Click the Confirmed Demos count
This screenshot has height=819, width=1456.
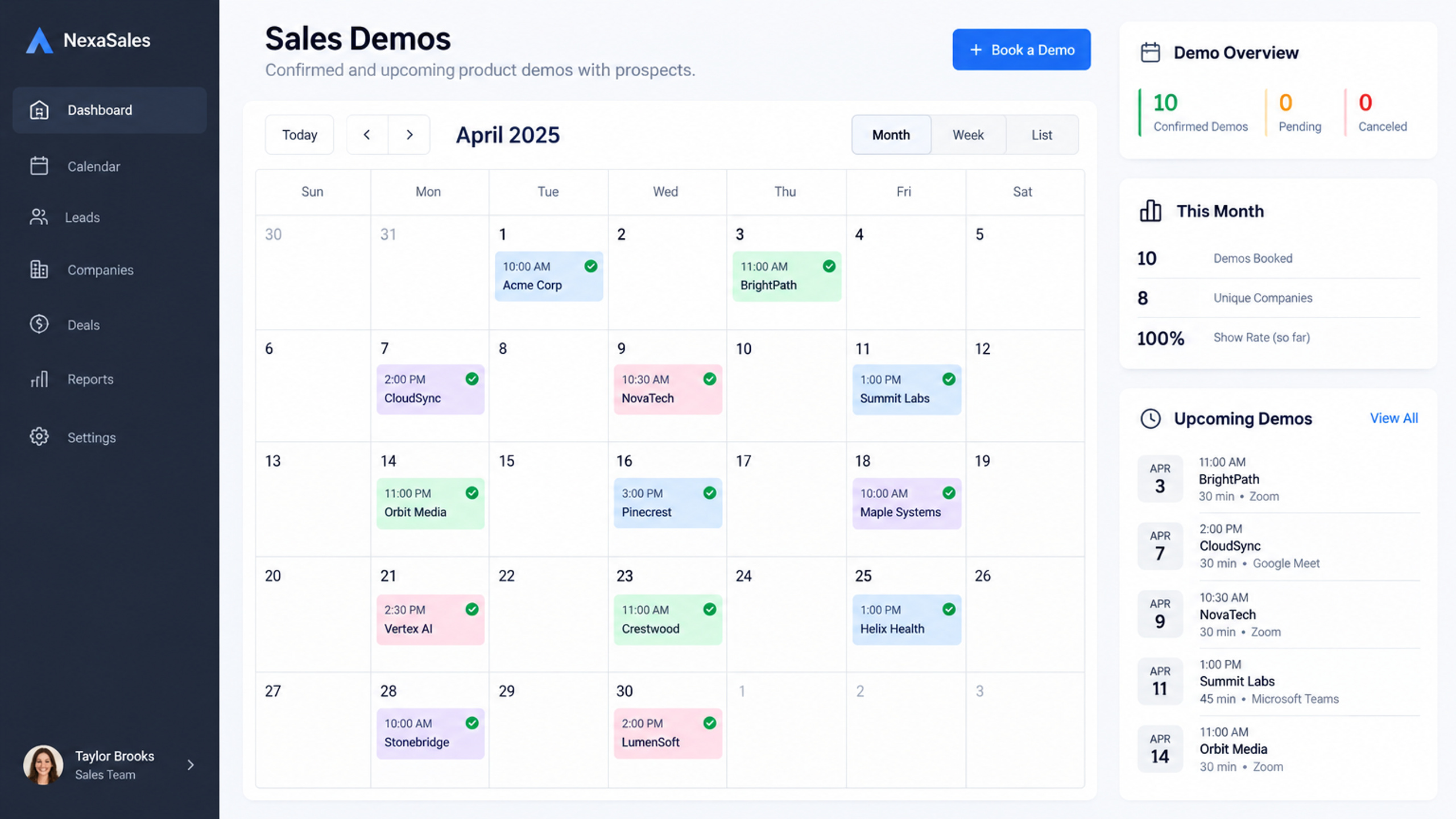tap(1165, 102)
